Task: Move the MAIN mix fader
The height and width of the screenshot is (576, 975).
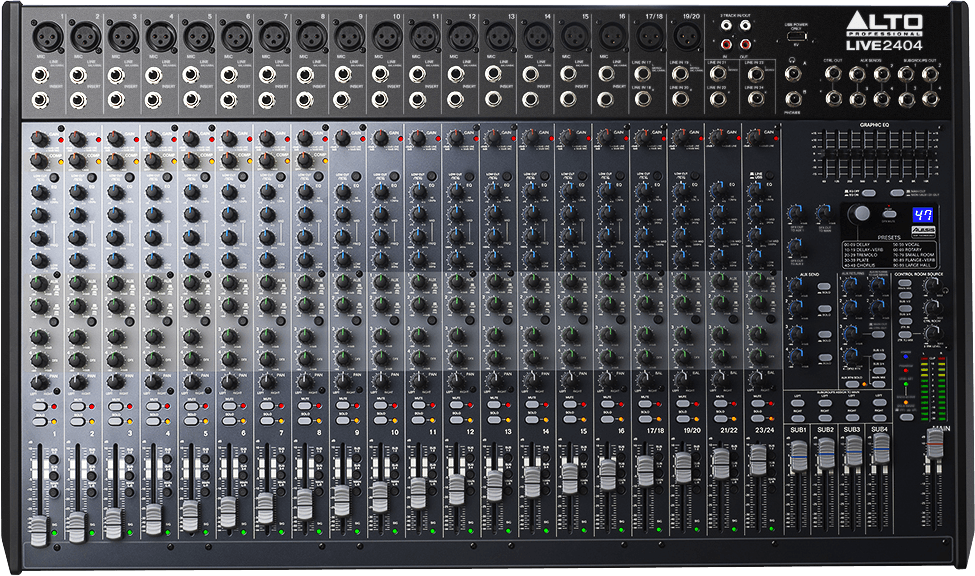Action: point(935,444)
